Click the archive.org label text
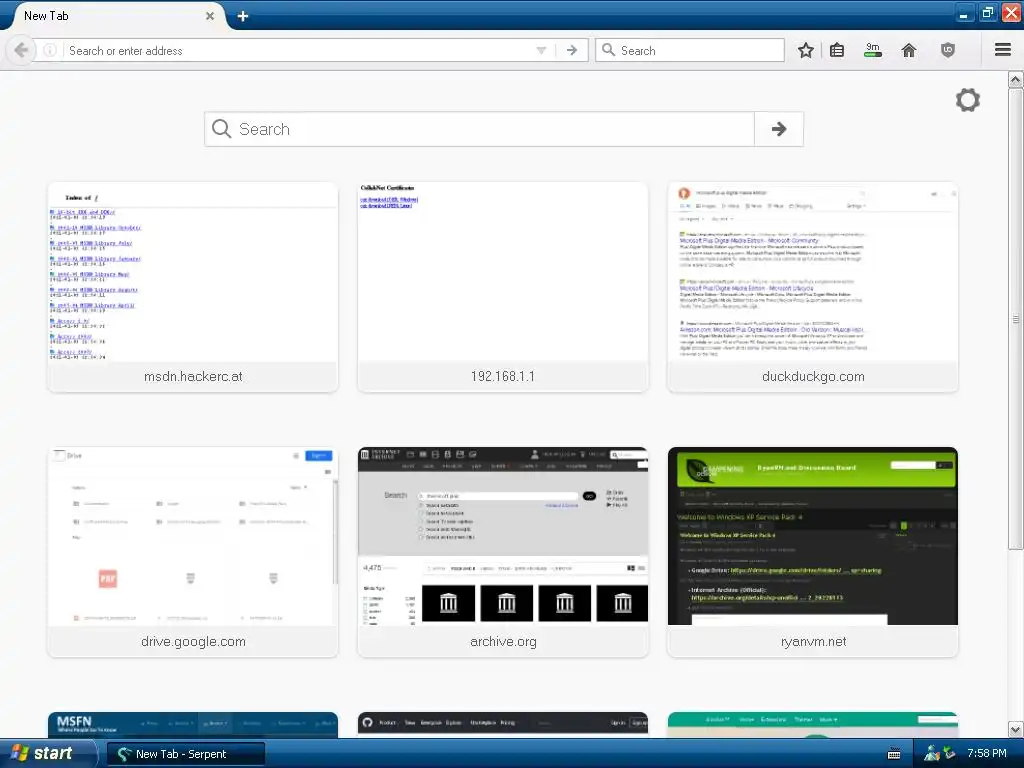1024x768 pixels. [503, 642]
